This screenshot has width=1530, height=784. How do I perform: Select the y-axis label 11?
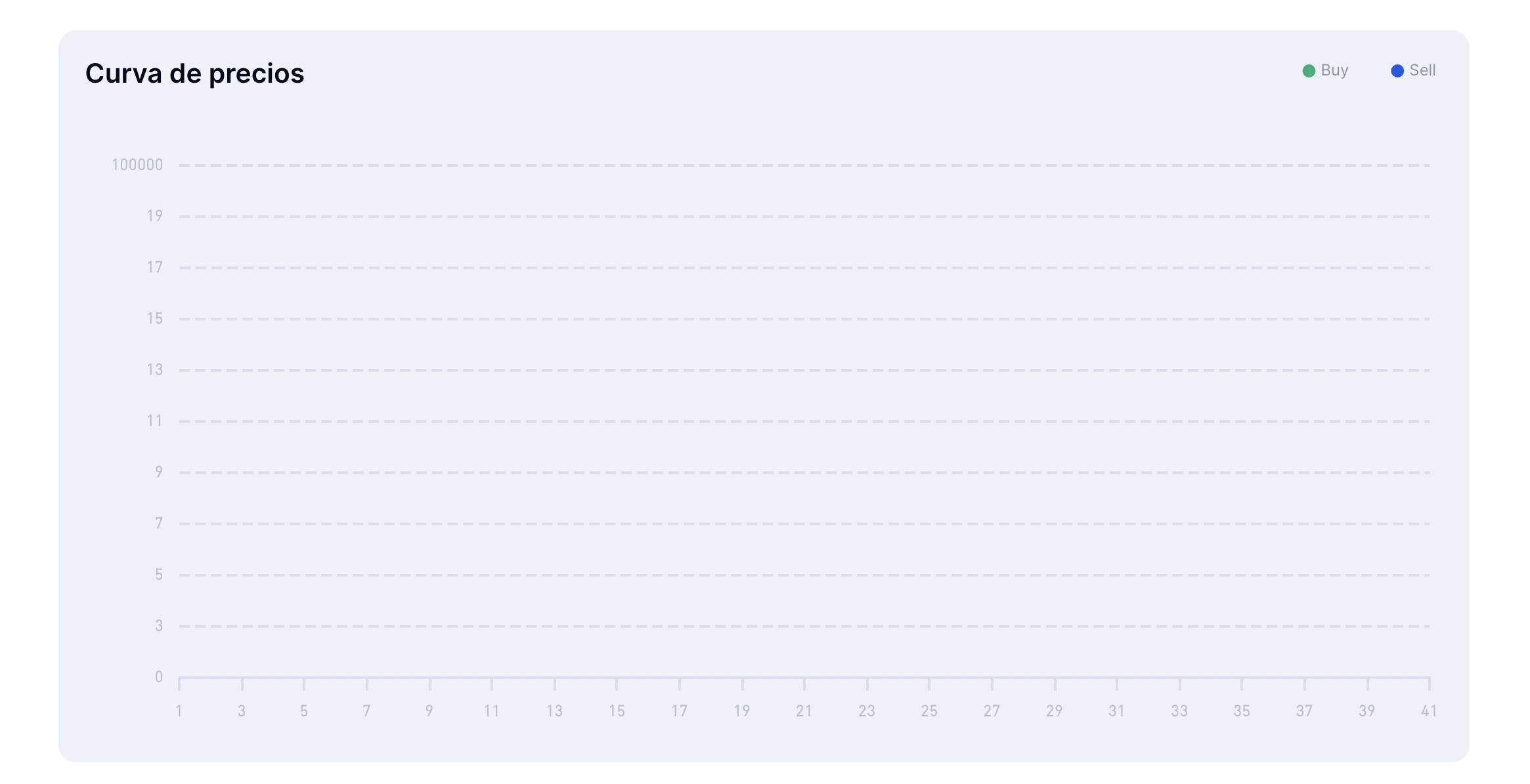(154, 421)
